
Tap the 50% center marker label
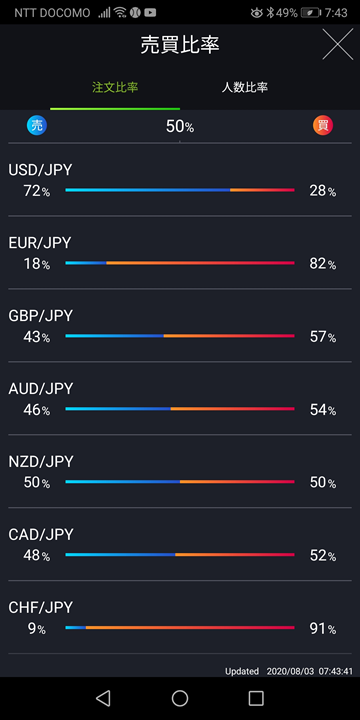180,127
